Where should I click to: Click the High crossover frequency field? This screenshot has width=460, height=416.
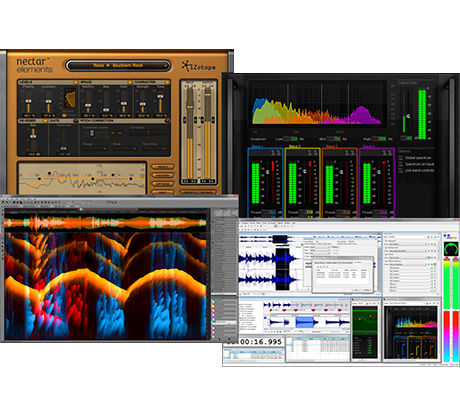(380, 139)
